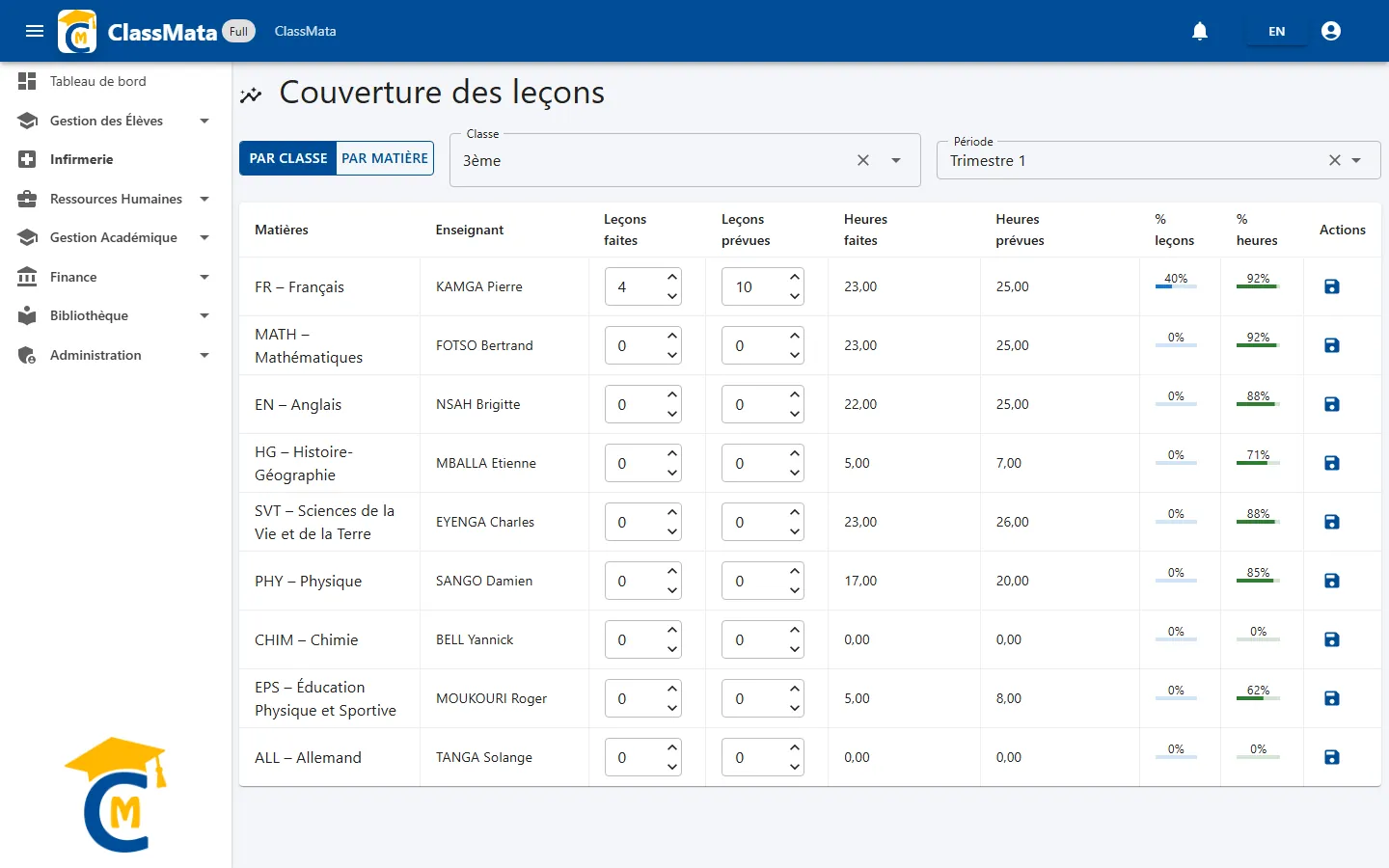The width and height of the screenshot is (1389, 868).
Task: Save the HG – Histoire-Géographie row
Action: click(1332, 463)
